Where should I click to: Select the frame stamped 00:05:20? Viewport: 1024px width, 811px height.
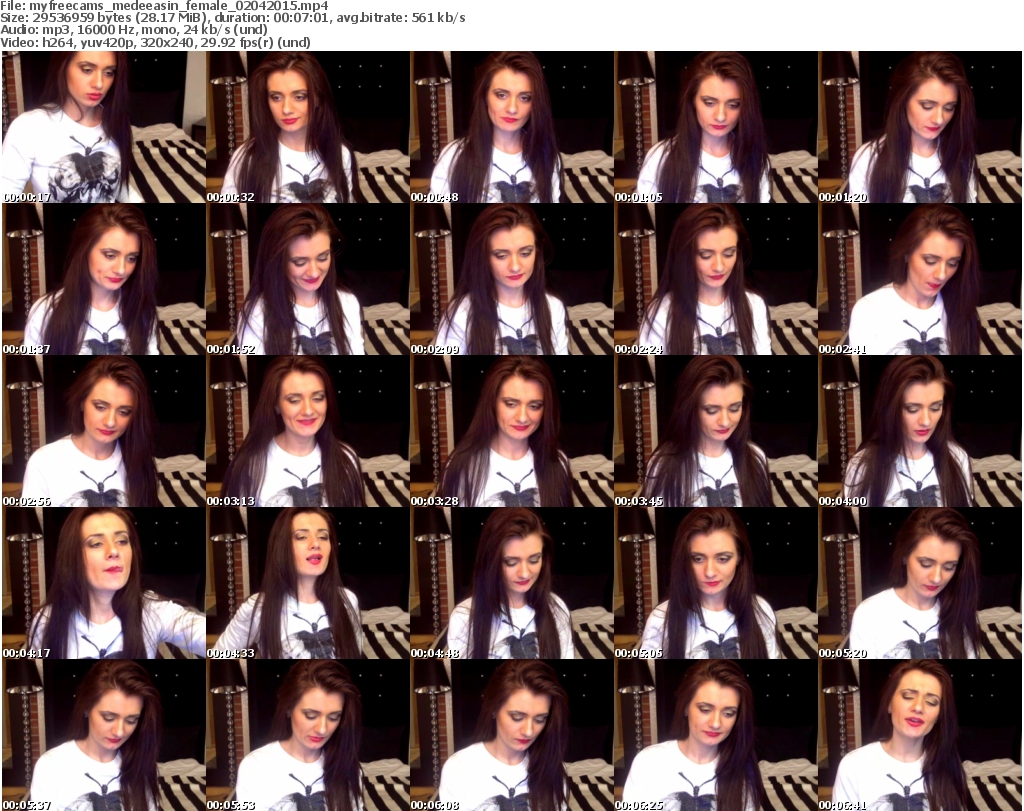click(920, 583)
